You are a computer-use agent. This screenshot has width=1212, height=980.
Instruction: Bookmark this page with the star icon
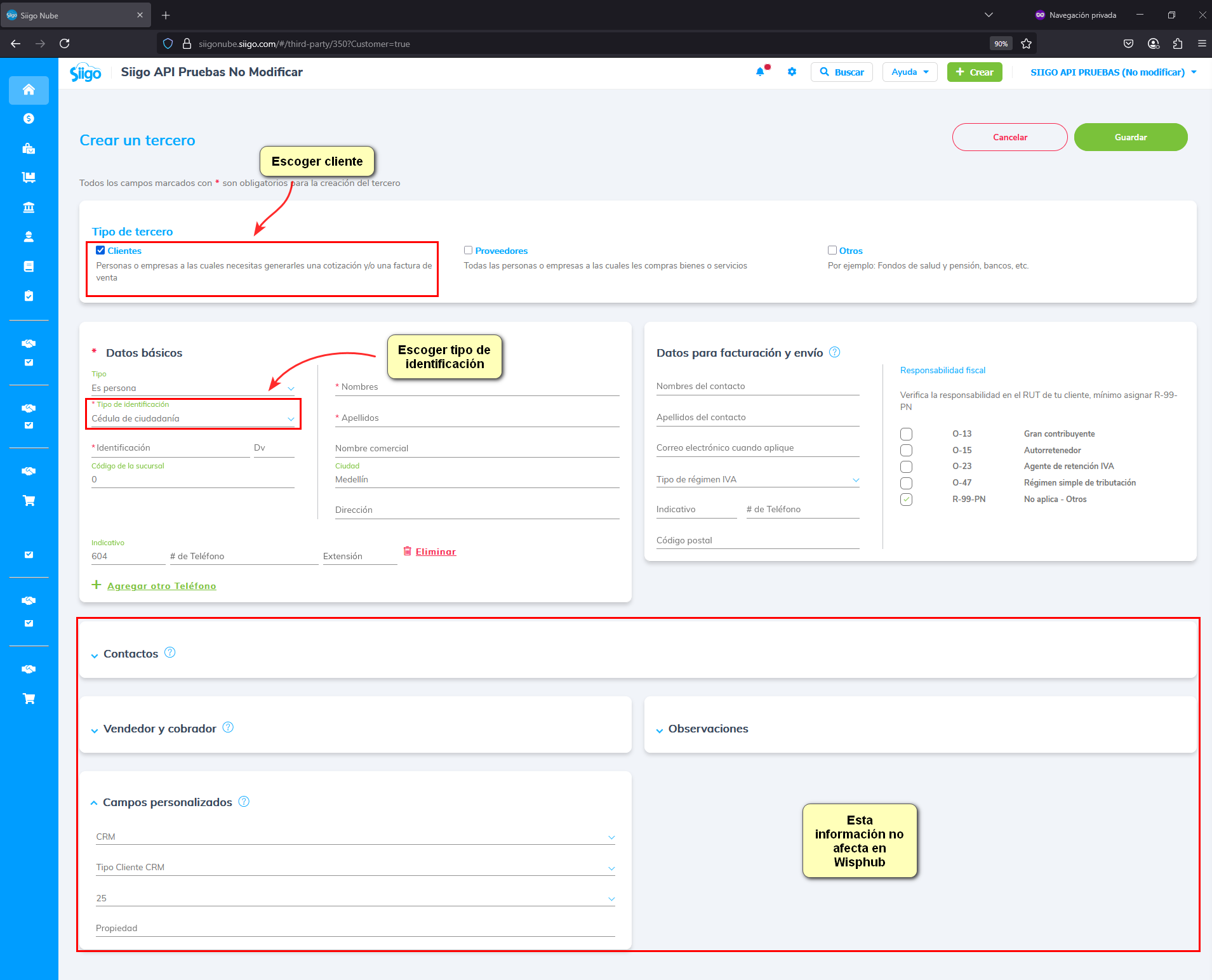(1026, 44)
